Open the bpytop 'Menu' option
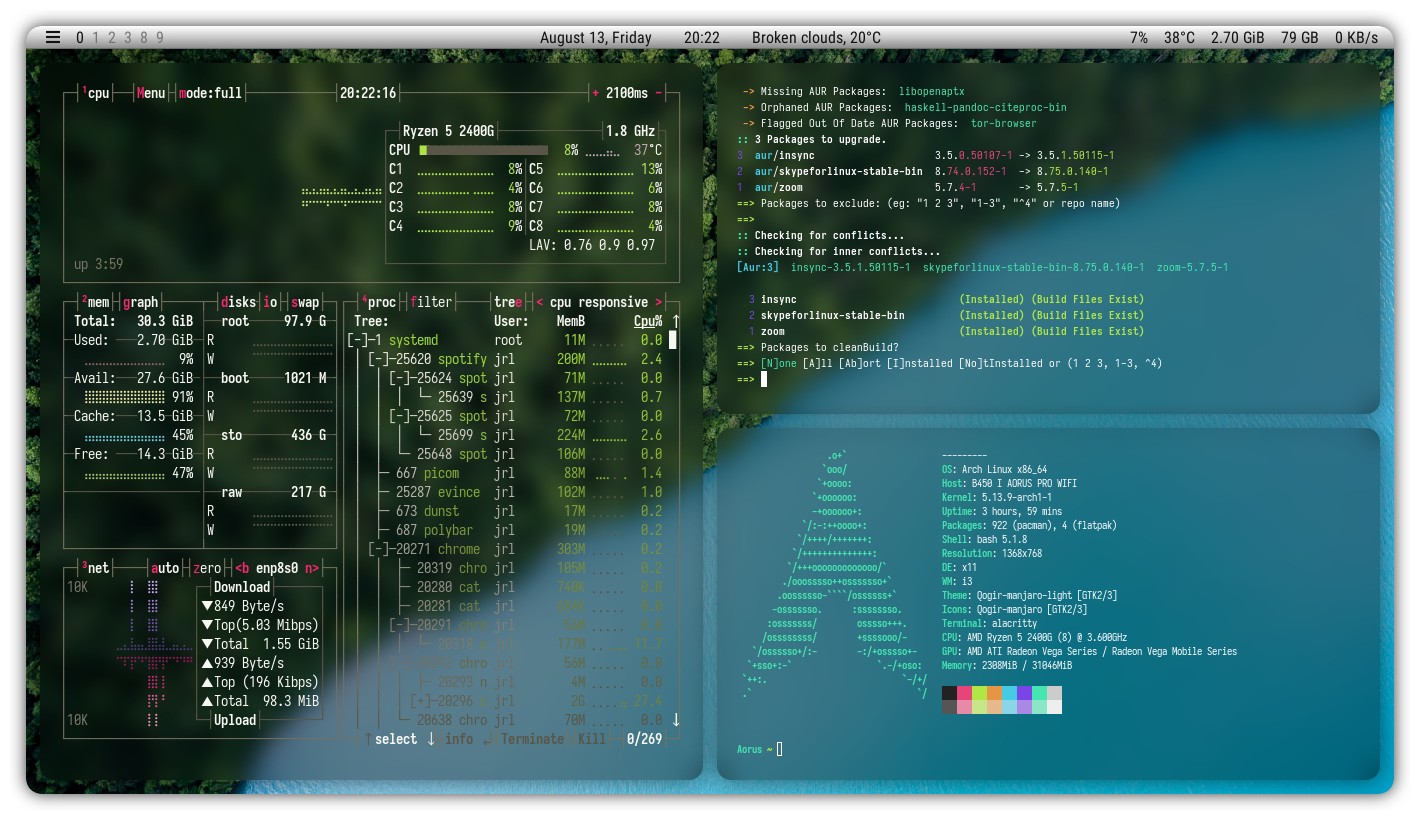Viewport: 1420px width, 820px height. [x=151, y=93]
